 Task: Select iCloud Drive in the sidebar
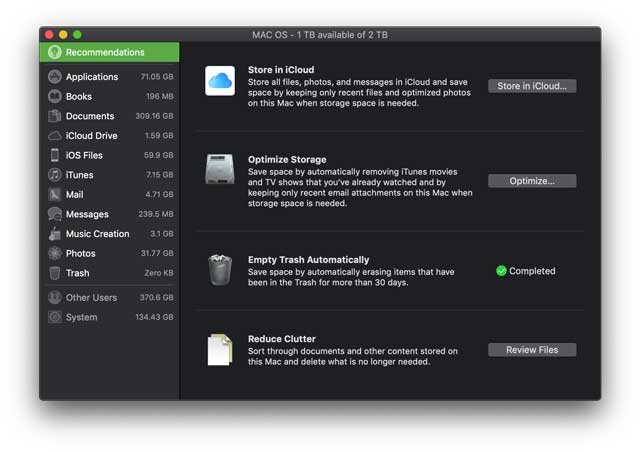[x=109, y=136]
